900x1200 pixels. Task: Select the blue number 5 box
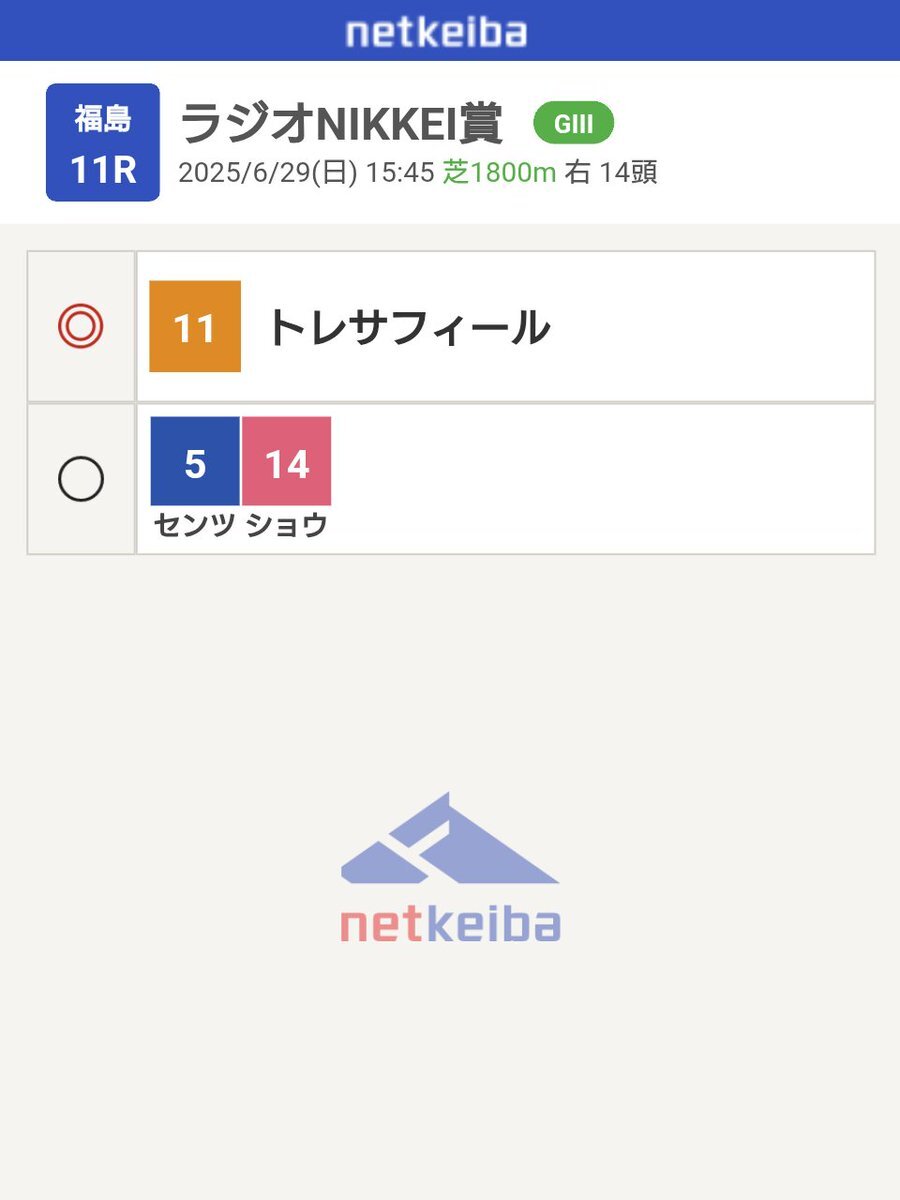coord(195,461)
